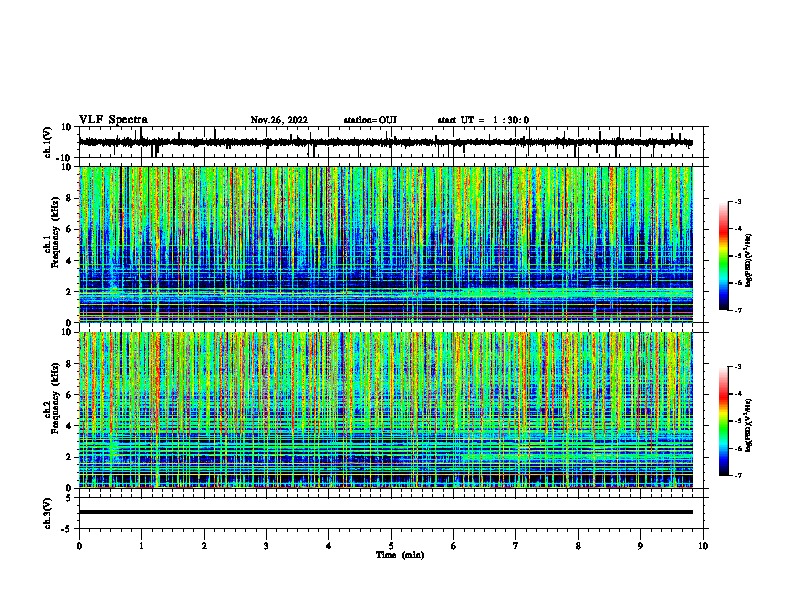Viewport: 792px width, 612px height.
Task: Click the "ch.2 Frequency (kHz)" axis label
Action: click(x=52, y=398)
